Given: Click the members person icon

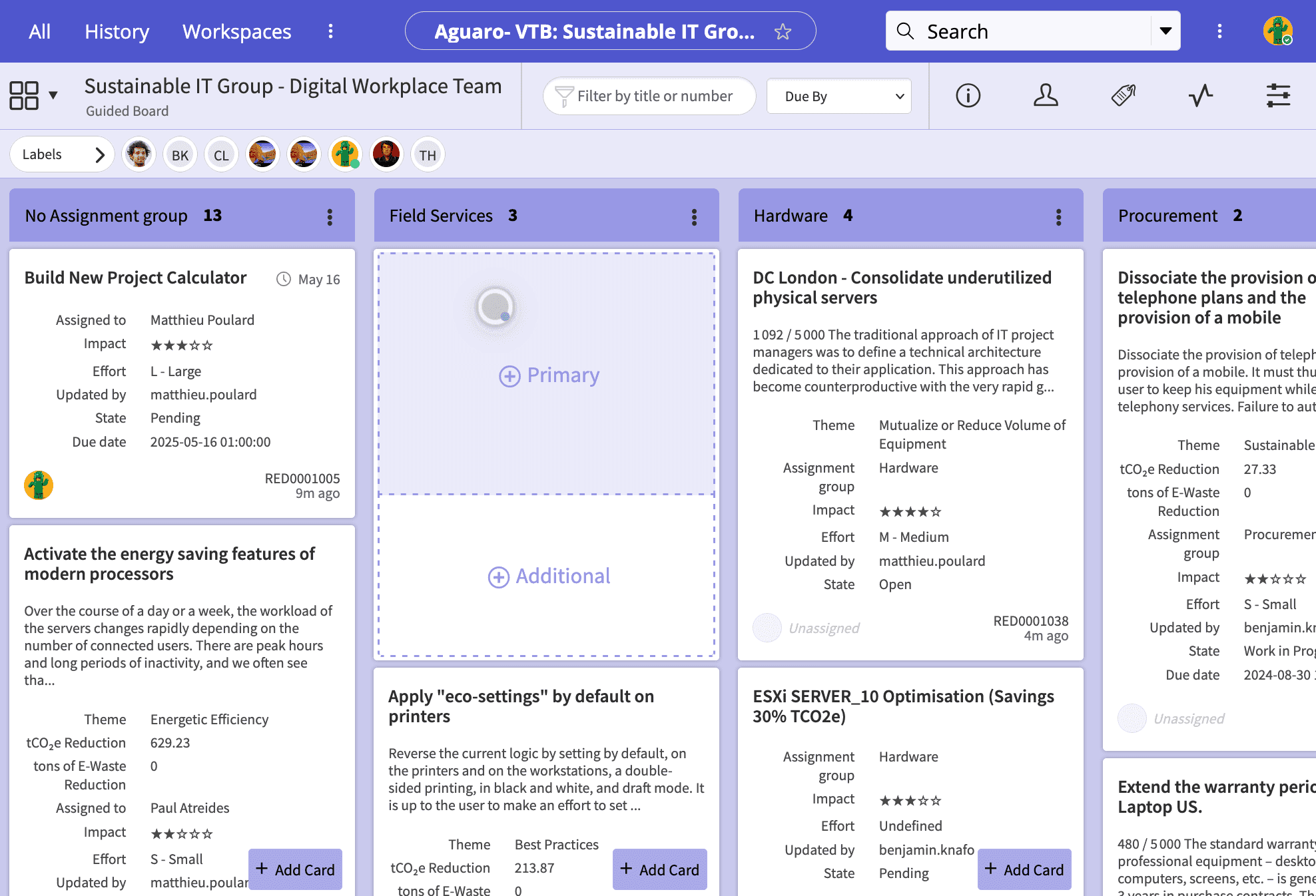Looking at the screenshot, I should tap(1045, 96).
